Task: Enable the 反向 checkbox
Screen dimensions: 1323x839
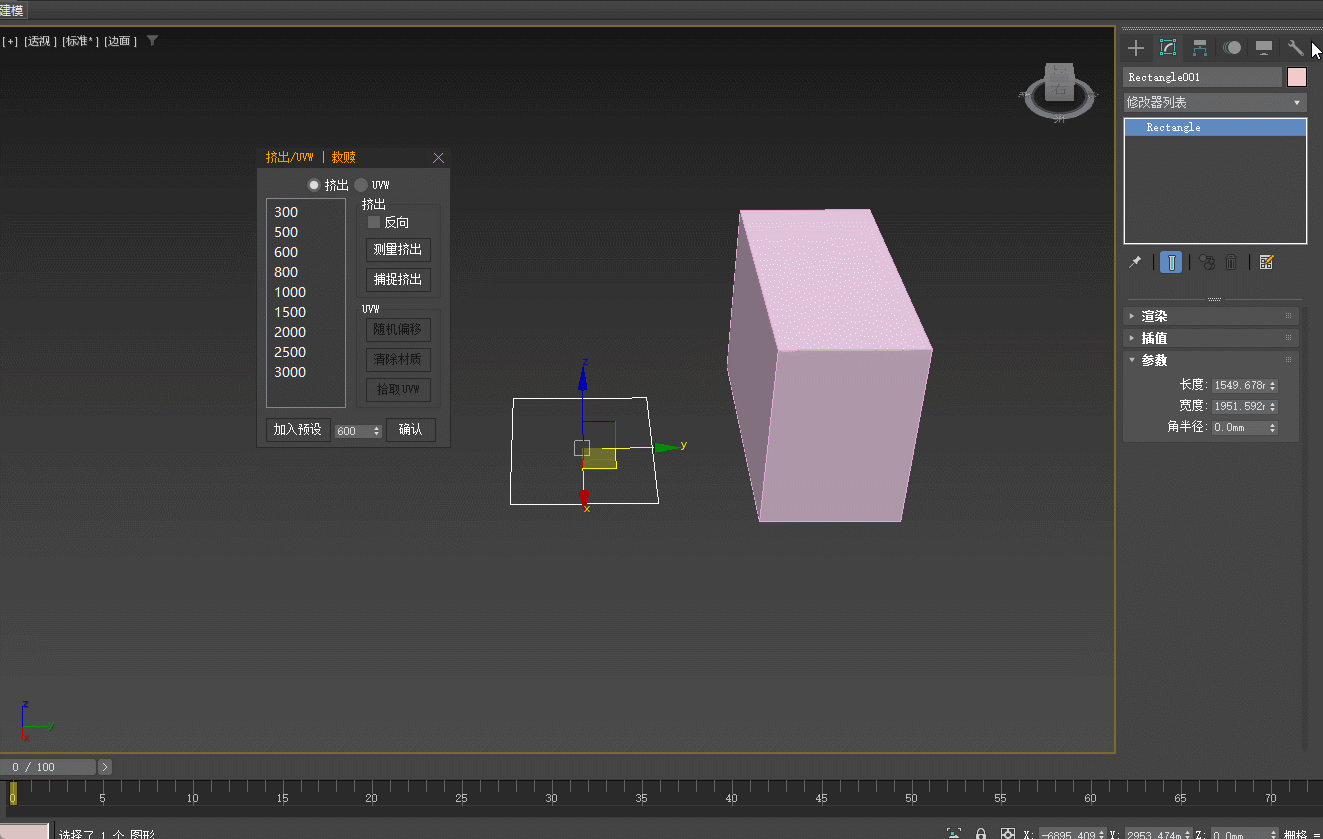Action: coord(375,222)
